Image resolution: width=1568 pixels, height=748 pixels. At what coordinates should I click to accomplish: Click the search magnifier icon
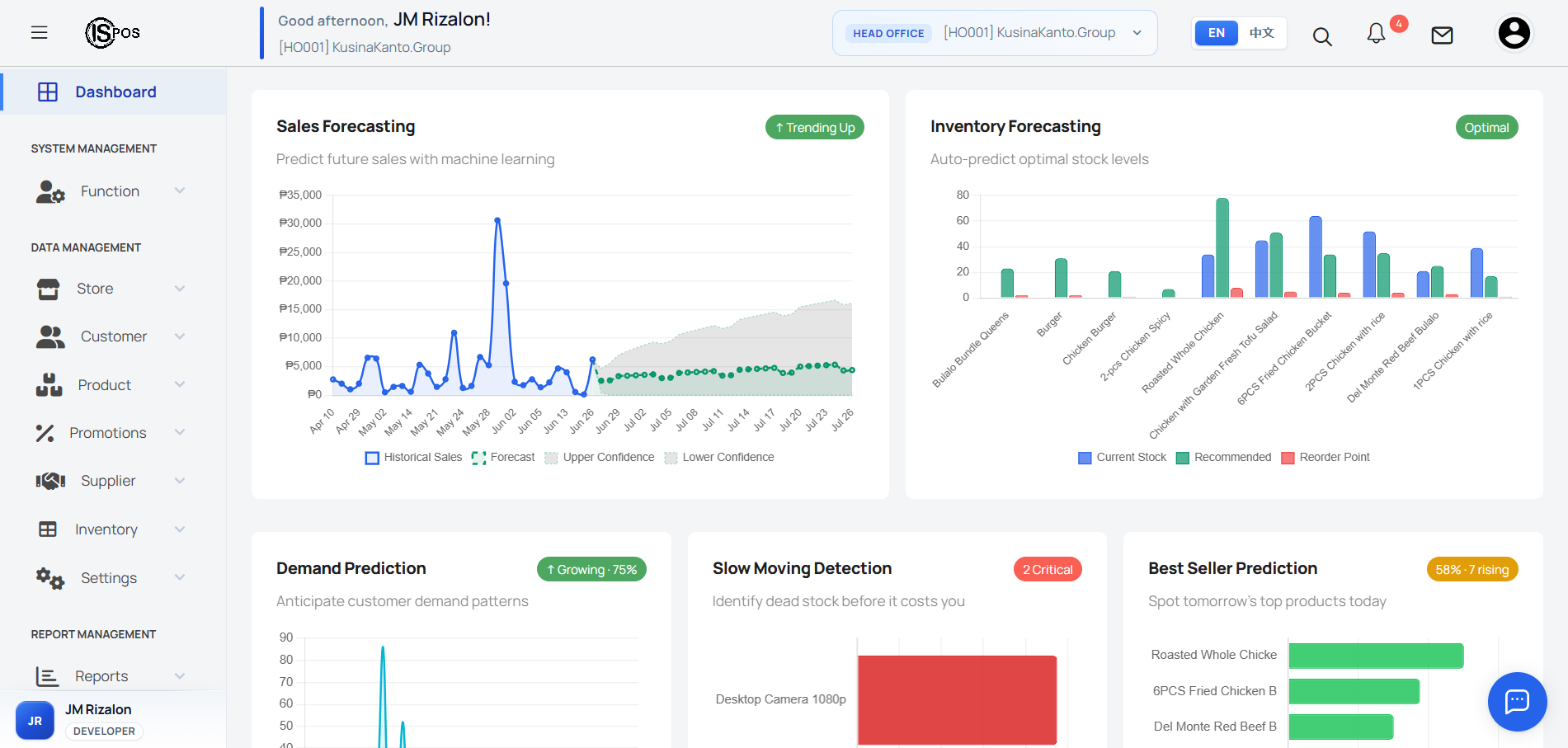(x=1322, y=36)
